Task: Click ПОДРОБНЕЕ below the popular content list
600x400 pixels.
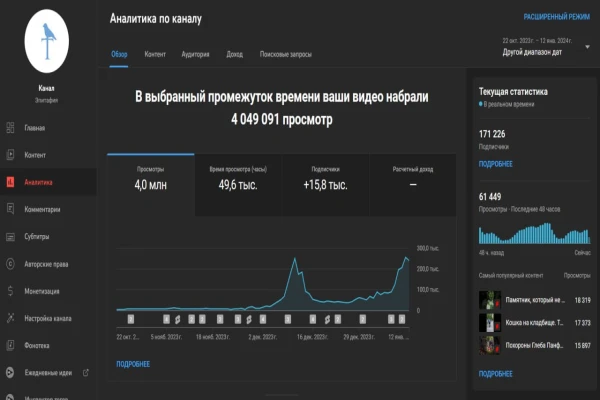Action: pyautogui.click(x=495, y=374)
